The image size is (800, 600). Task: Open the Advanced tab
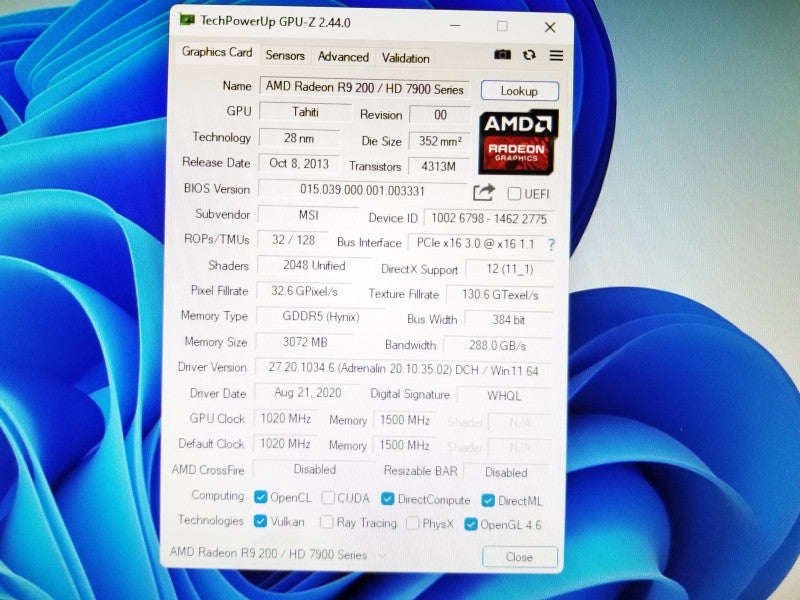click(343, 57)
